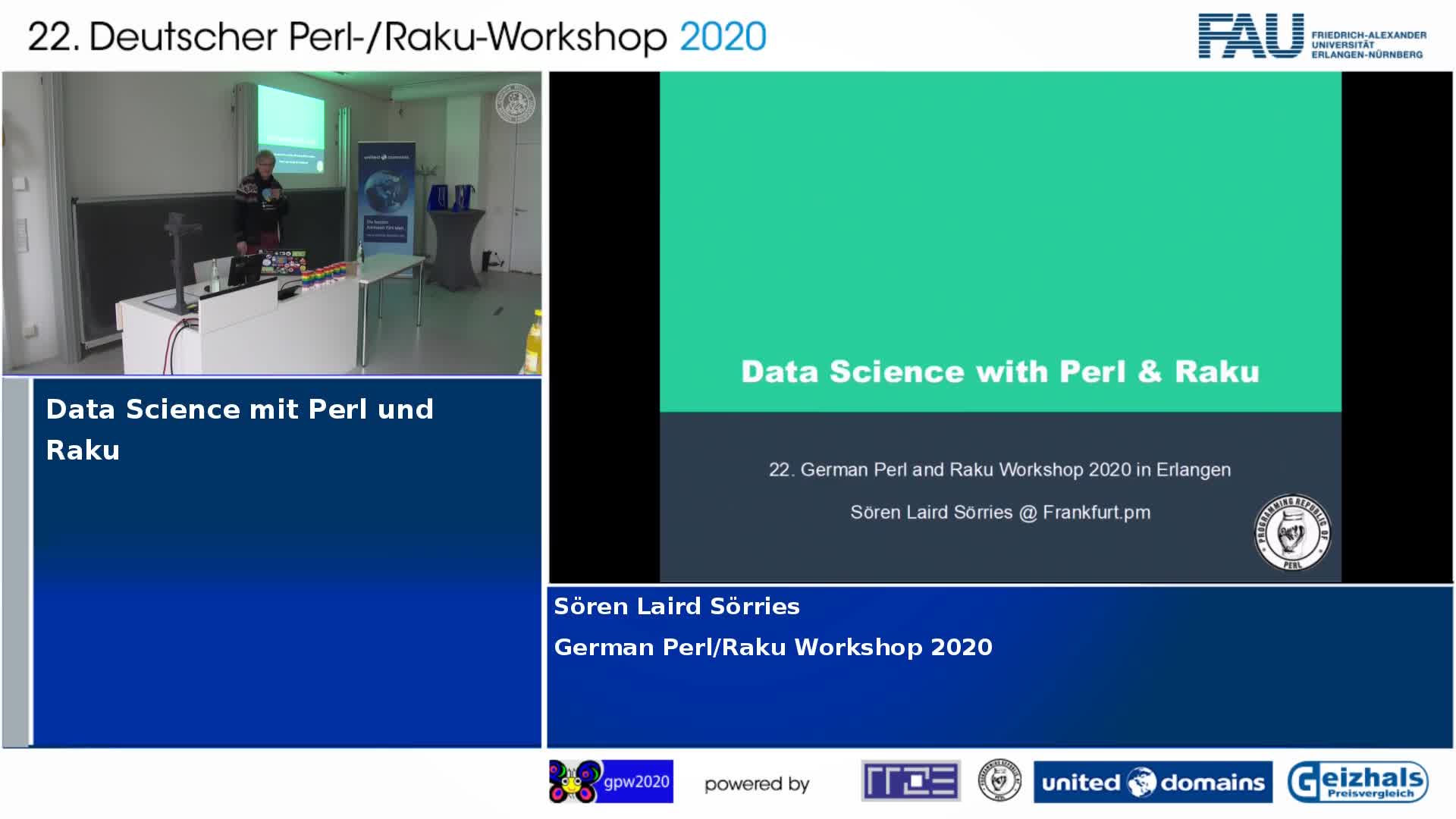This screenshot has width=1456, height=819.
Task: Click the '22. German Perl and Raku Workshop' slide subtitle
Action: coord(999,470)
